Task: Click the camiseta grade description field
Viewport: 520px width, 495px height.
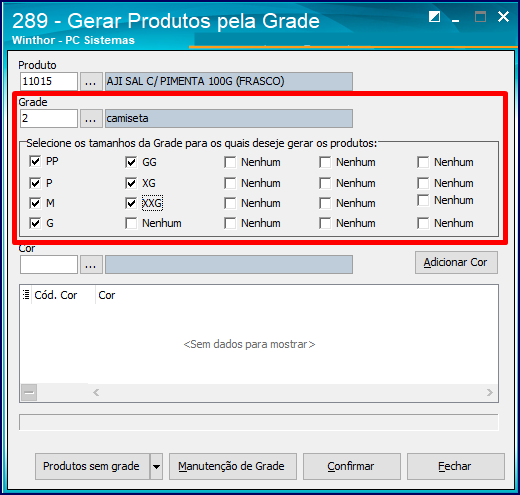Action: (229, 118)
